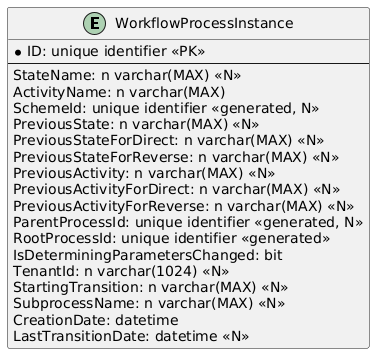Click the bullet marker before ID
The width and height of the screenshot is (382, 361).
[18, 53]
